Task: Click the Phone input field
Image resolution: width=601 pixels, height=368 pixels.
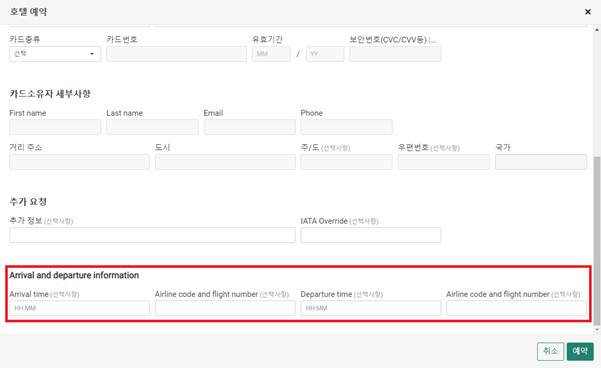Action: 346,127
